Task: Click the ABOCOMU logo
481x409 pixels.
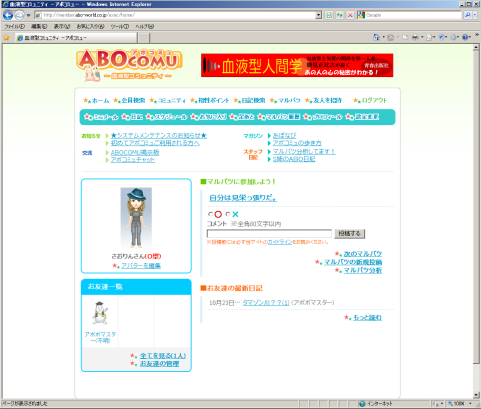Action: coord(129,65)
